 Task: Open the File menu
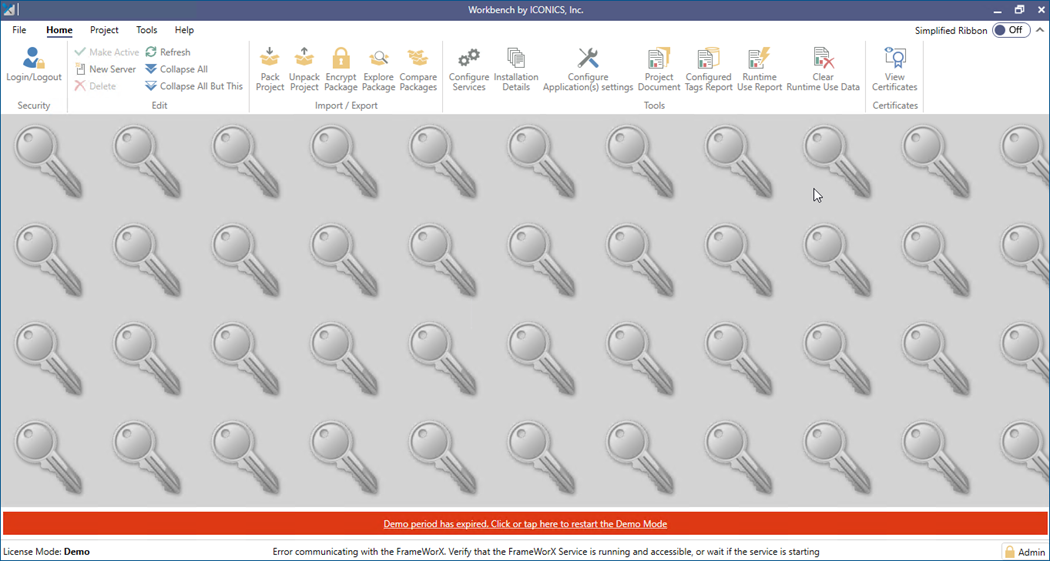point(19,30)
